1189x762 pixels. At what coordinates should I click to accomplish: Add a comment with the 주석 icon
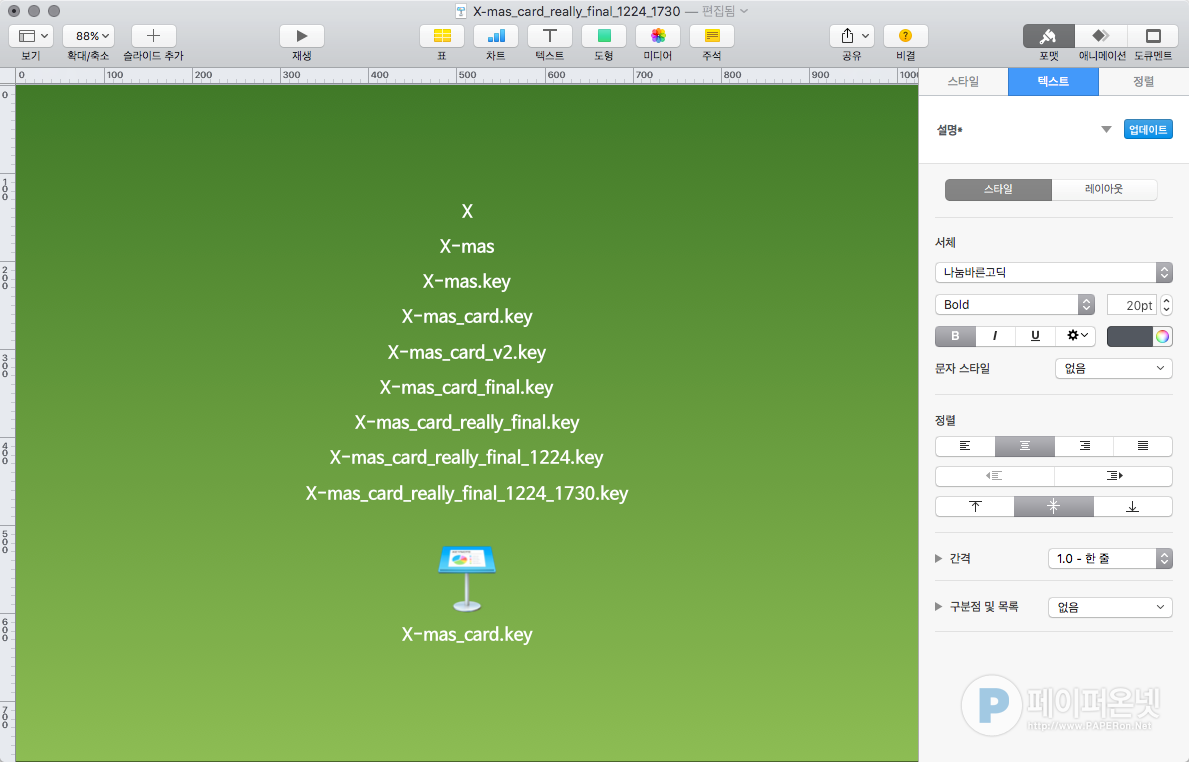[x=711, y=38]
